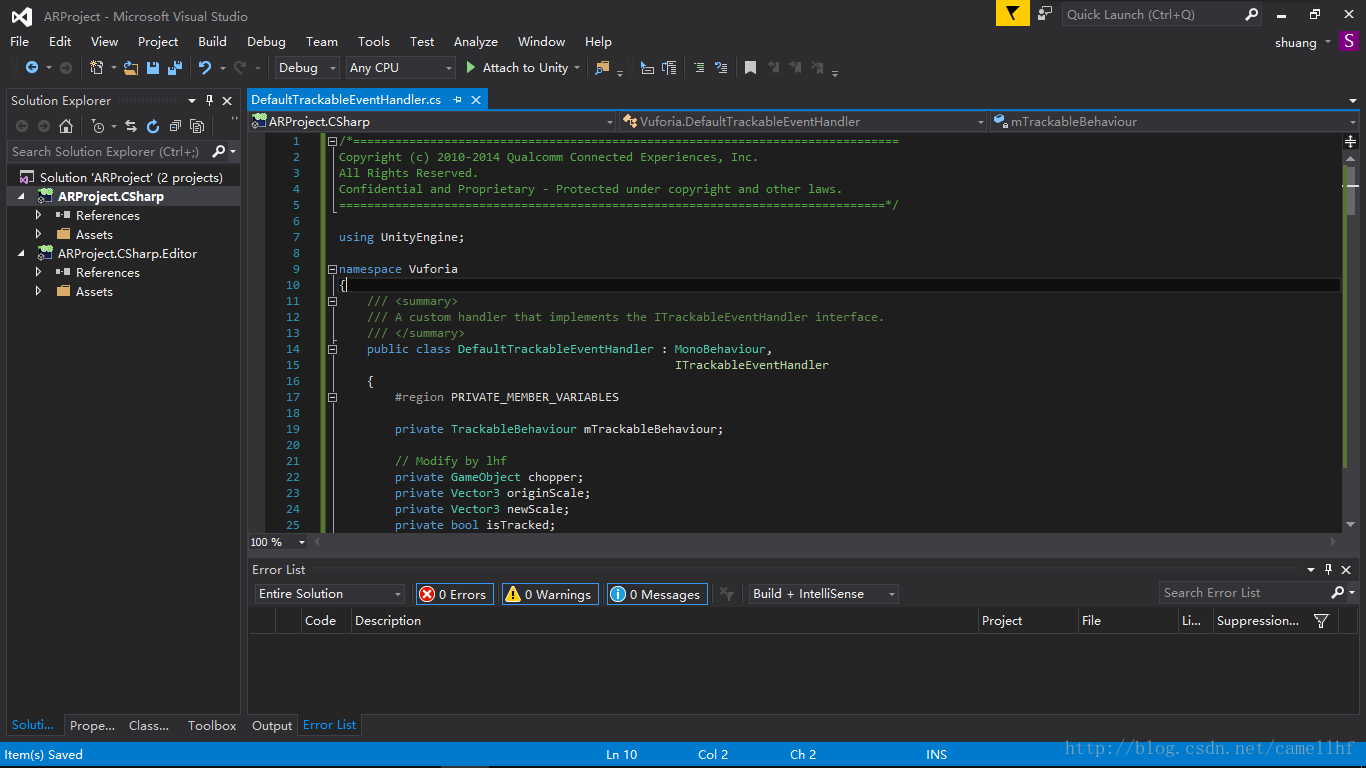Click the Search Error List field

(1245, 593)
